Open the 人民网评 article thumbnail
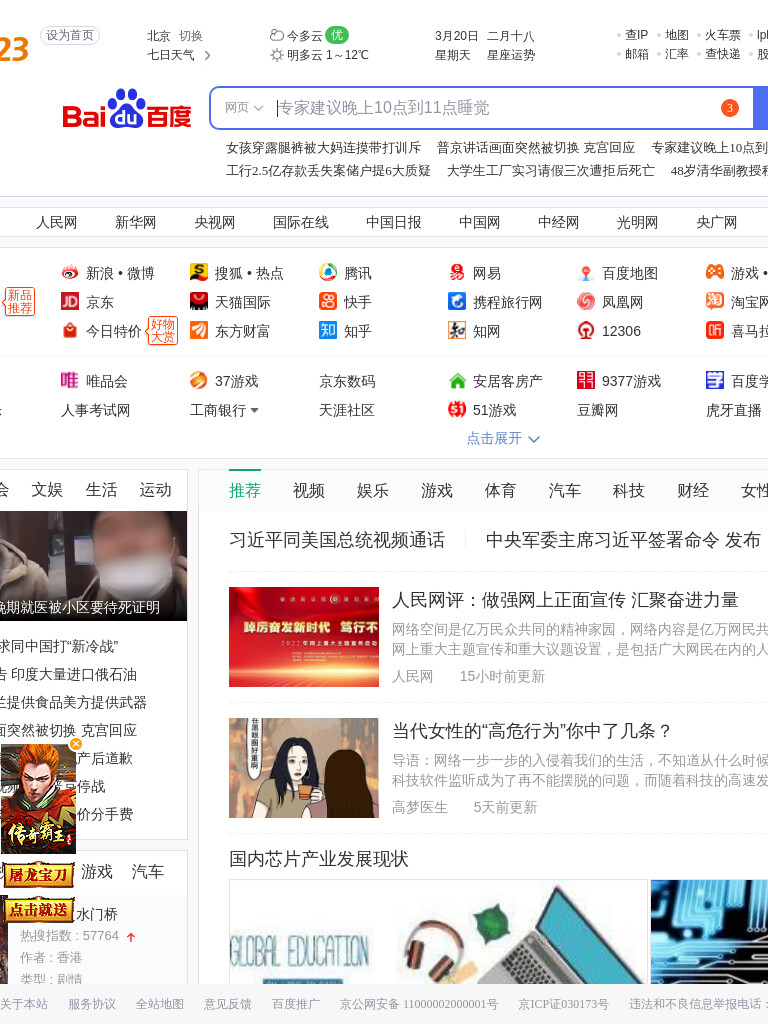The height and width of the screenshot is (1024, 768). (x=304, y=637)
